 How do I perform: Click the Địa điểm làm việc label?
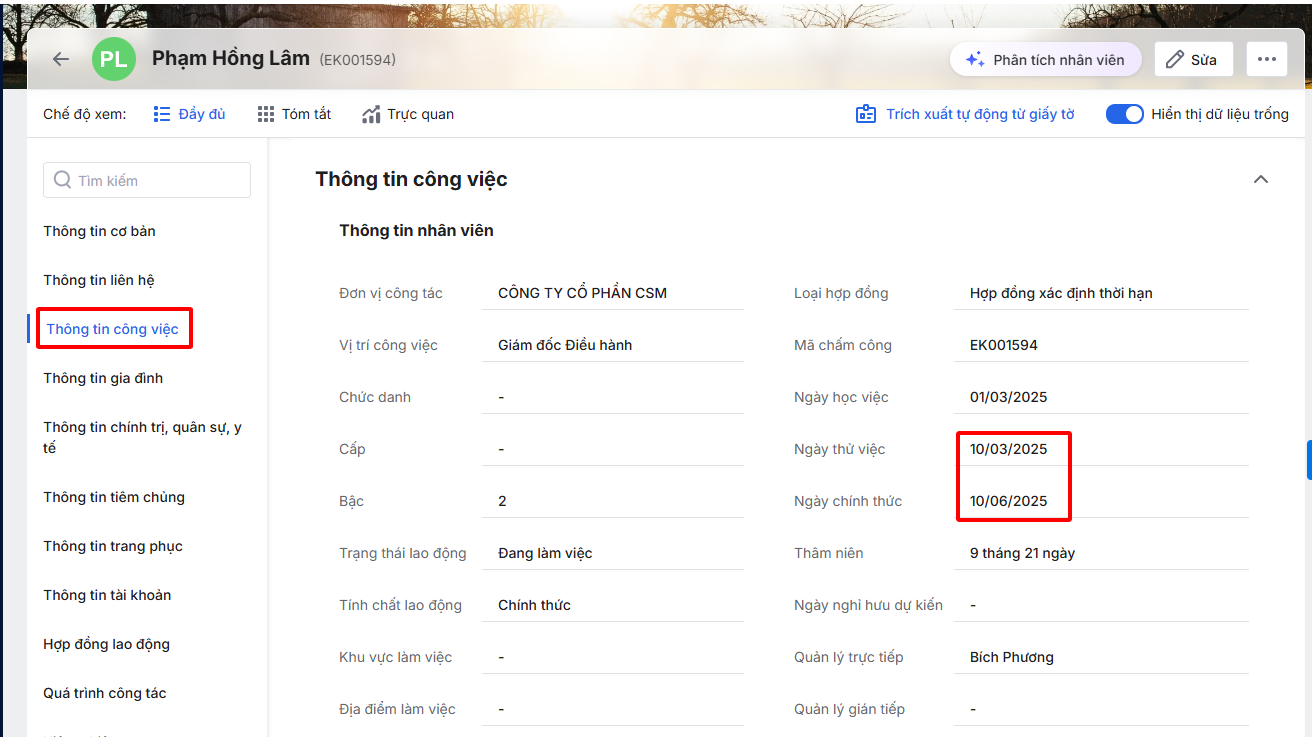click(x=397, y=709)
